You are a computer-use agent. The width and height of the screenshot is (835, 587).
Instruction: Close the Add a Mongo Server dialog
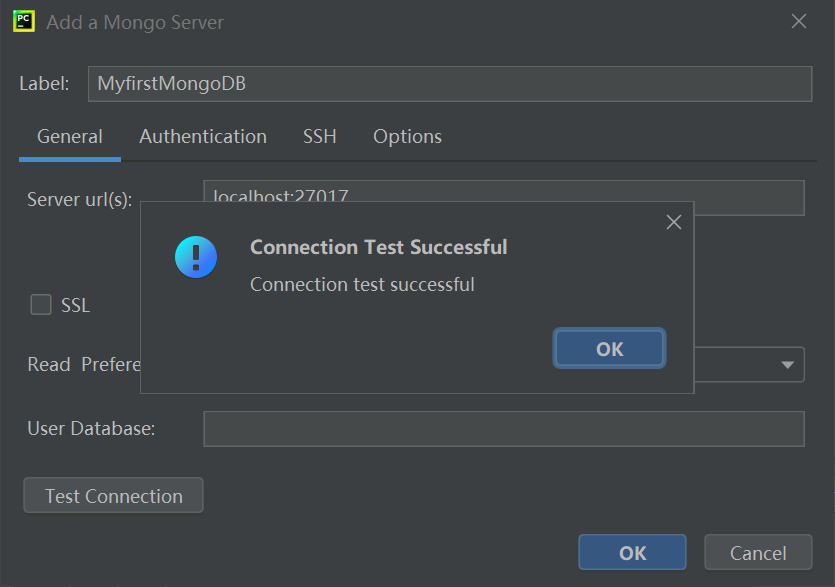[798, 21]
